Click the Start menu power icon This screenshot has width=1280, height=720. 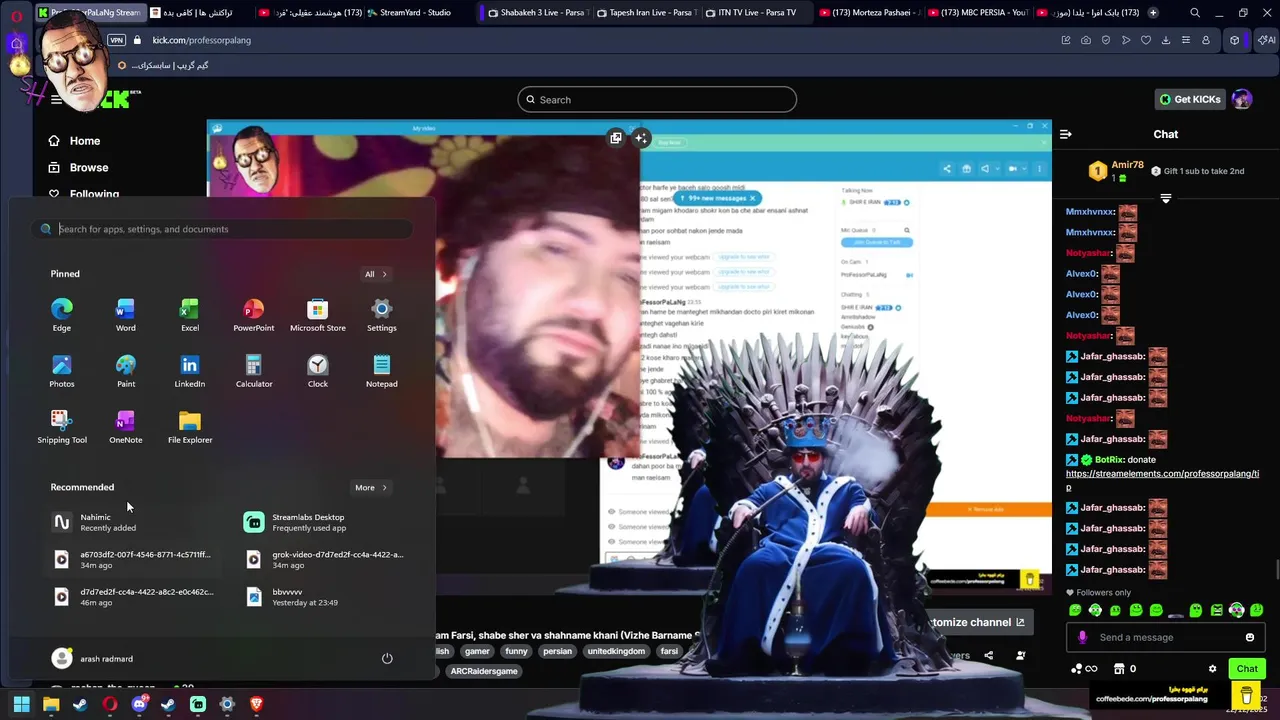tap(387, 658)
